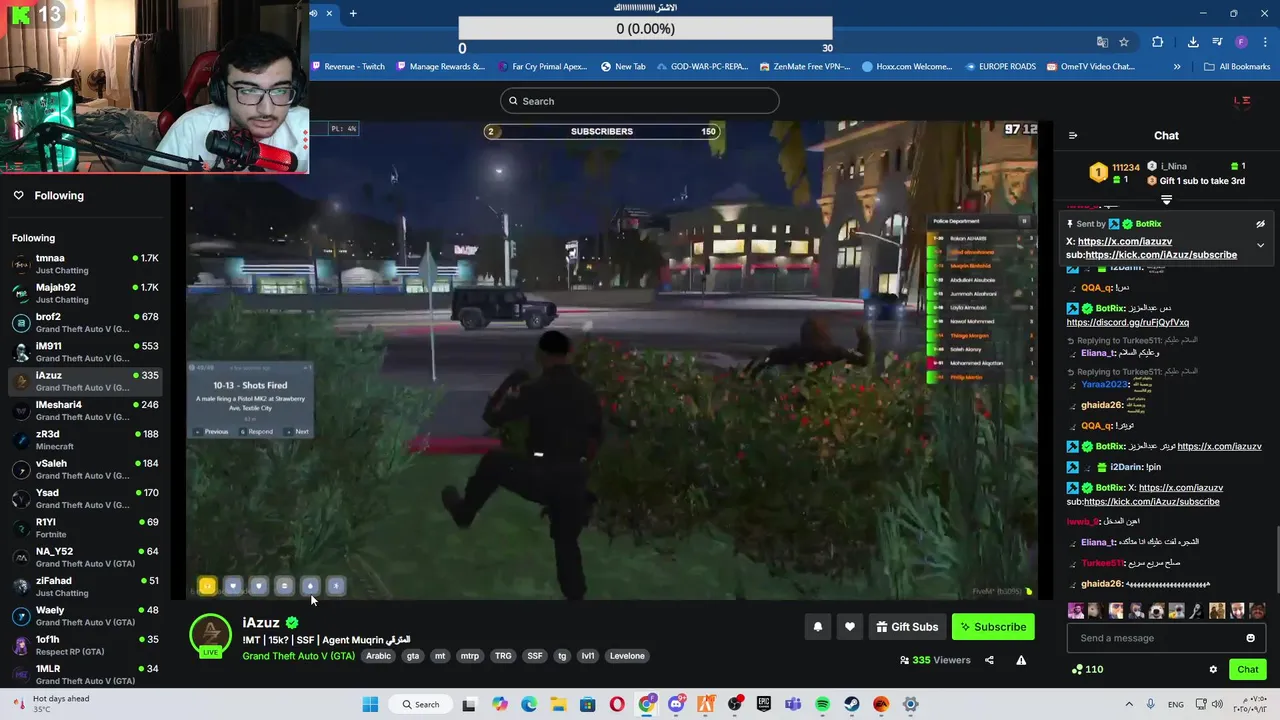The width and height of the screenshot is (1280, 720).
Task: Open Discord from taskbar
Action: tap(676, 704)
